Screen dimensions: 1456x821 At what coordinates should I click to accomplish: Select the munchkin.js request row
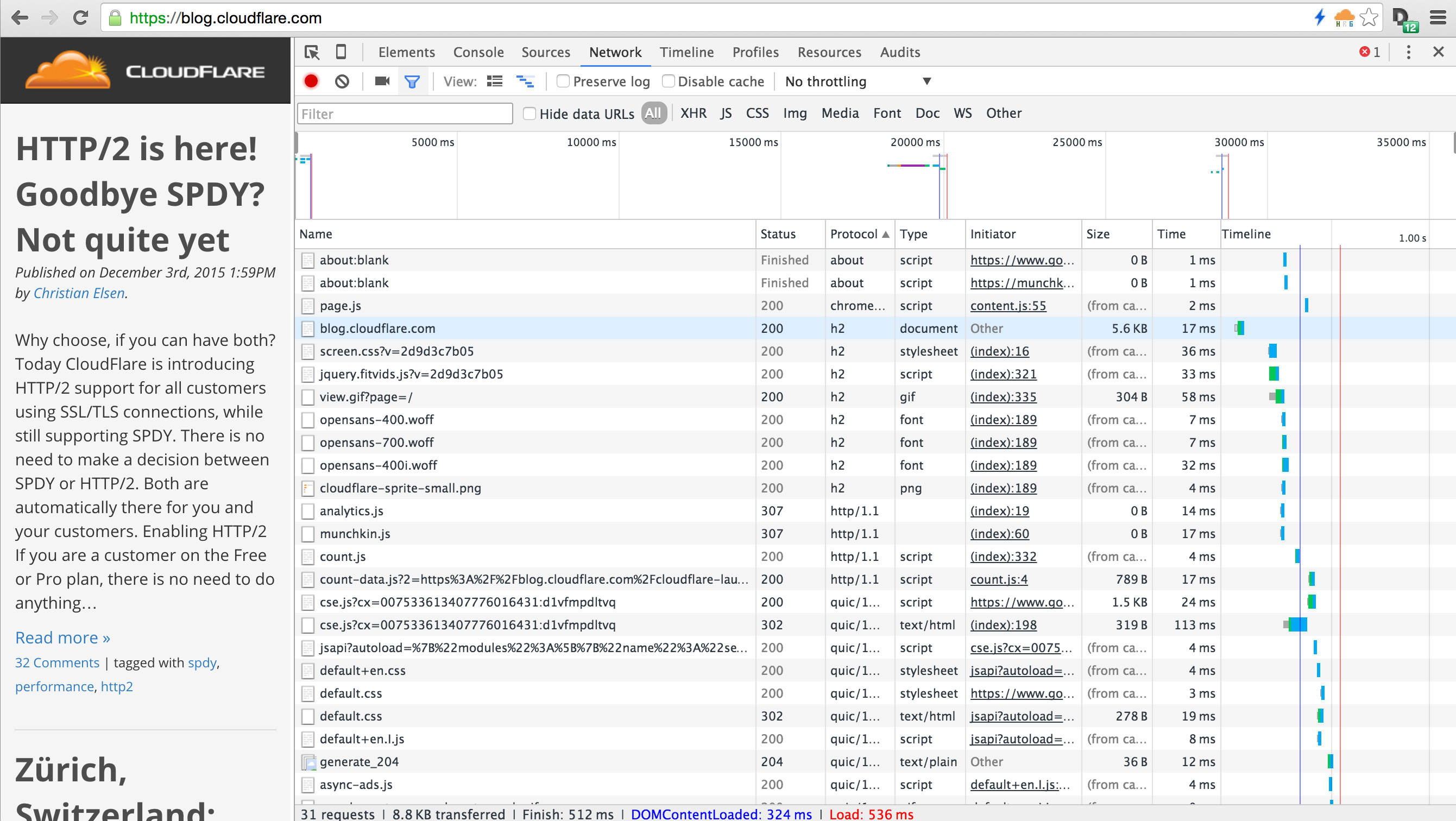[875, 533]
